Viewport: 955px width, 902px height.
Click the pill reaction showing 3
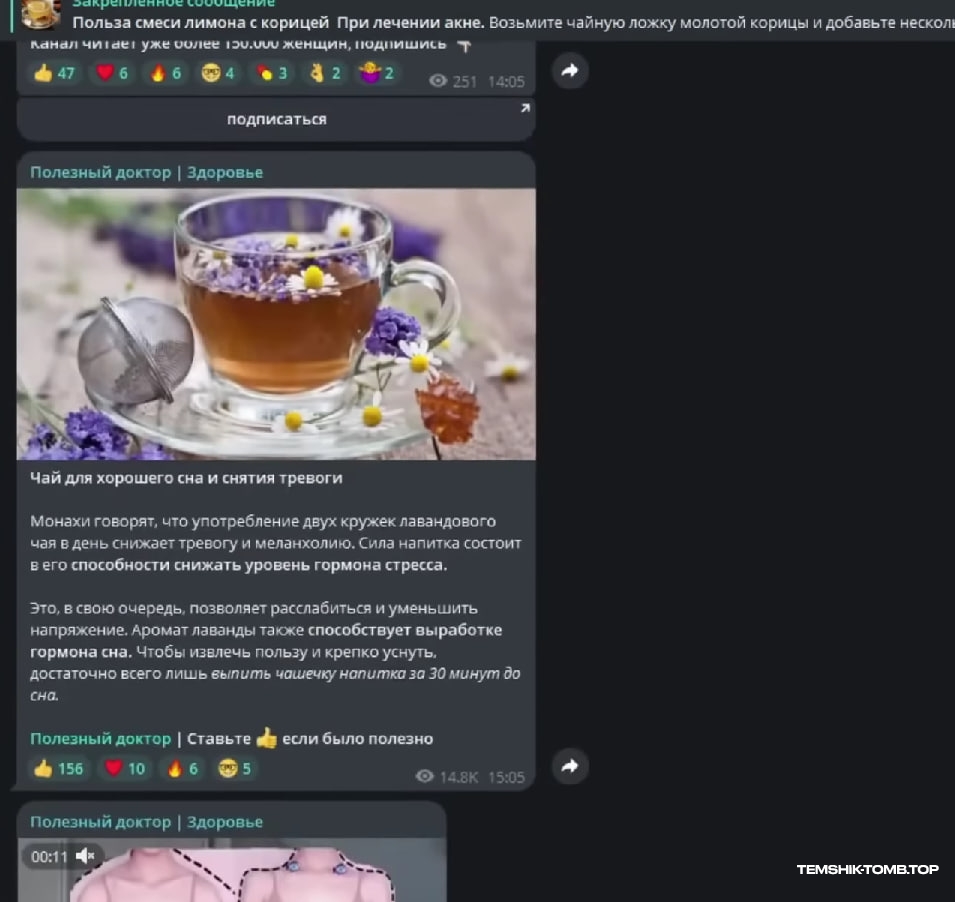[272, 72]
